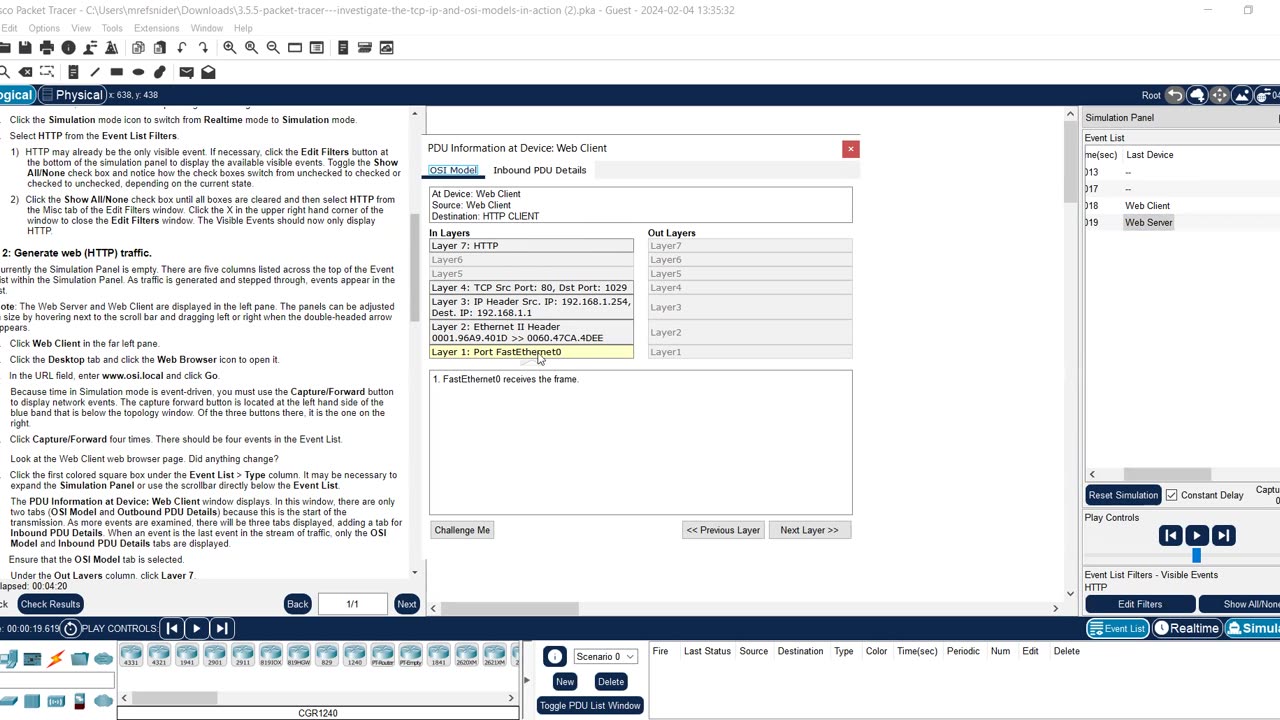Click the Challenge Me button
Image resolution: width=1280 pixels, height=720 pixels.
point(462,530)
